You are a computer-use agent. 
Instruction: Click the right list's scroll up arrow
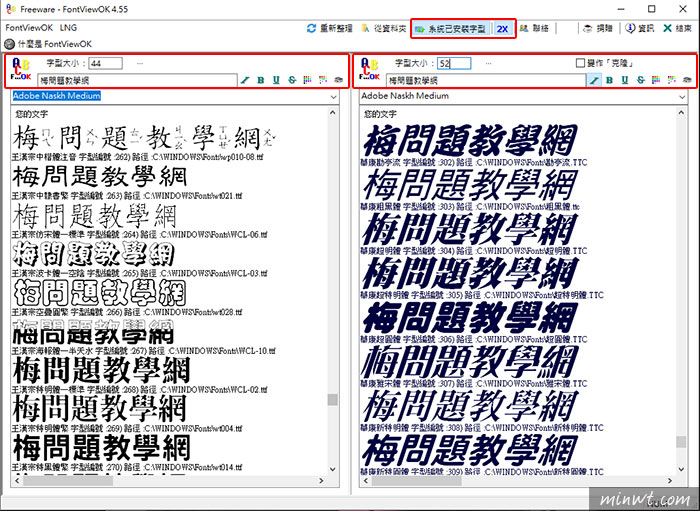(x=681, y=112)
